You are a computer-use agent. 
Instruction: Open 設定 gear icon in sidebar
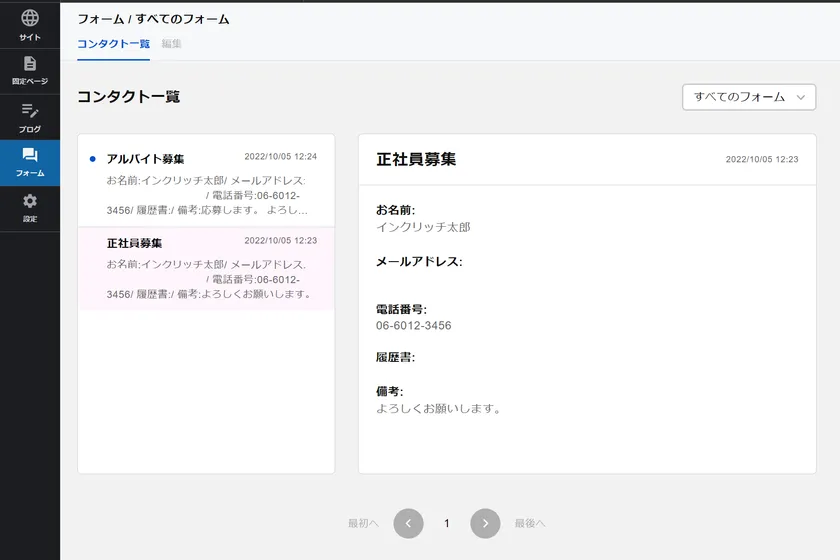30,202
